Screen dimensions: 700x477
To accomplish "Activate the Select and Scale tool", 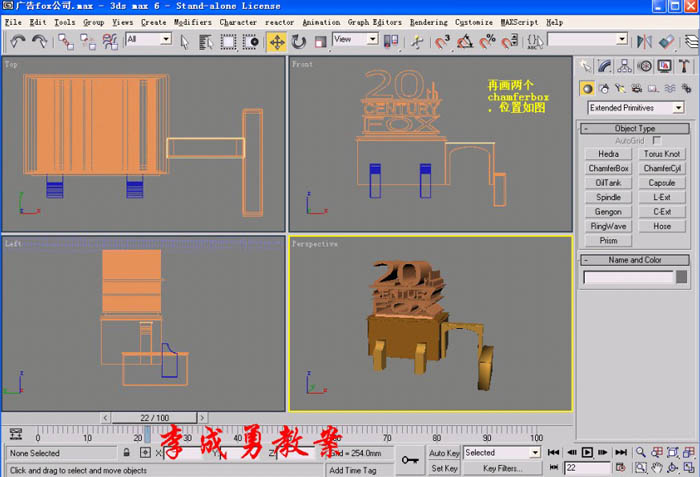I will tap(321, 42).
